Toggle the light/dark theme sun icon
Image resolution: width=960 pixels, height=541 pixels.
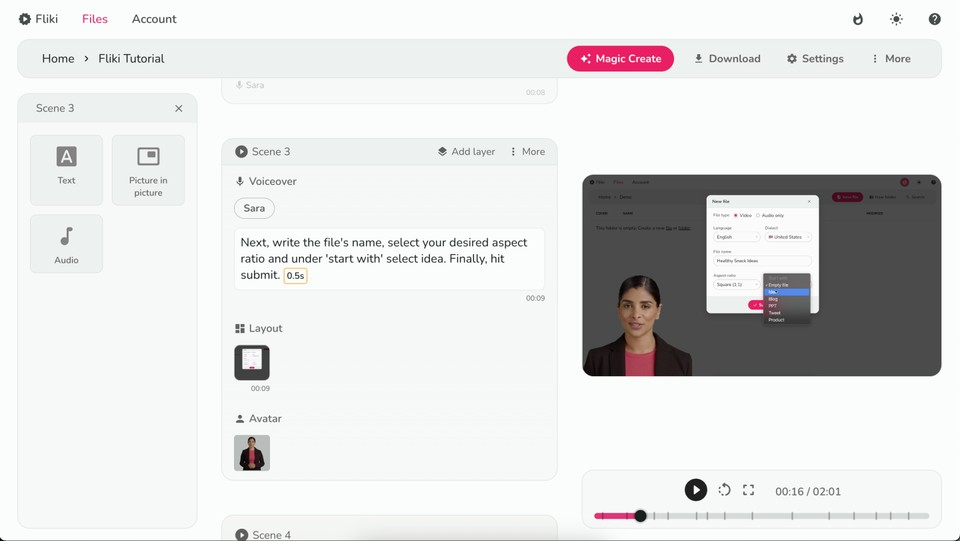(896, 19)
